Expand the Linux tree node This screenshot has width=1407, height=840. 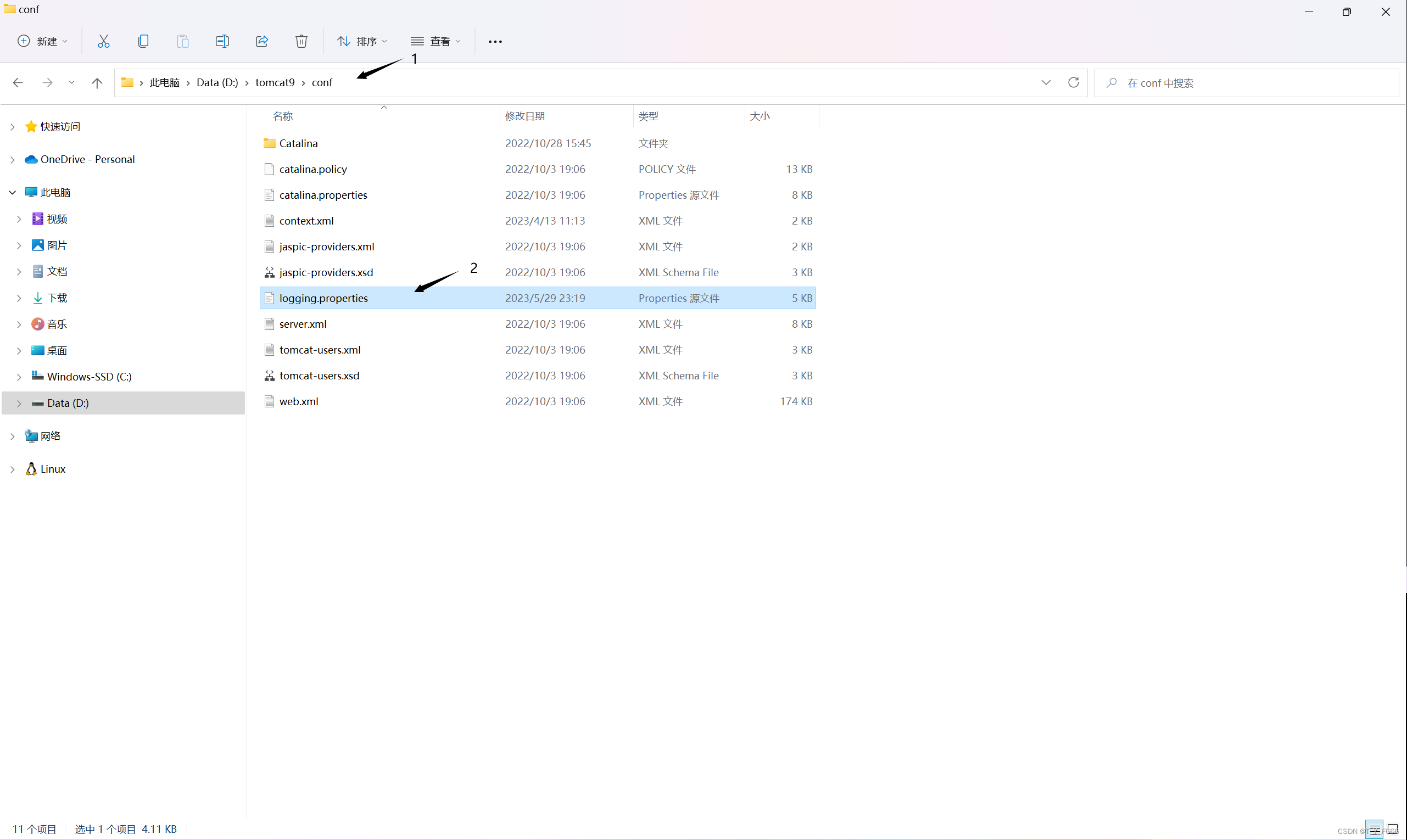coord(13,469)
